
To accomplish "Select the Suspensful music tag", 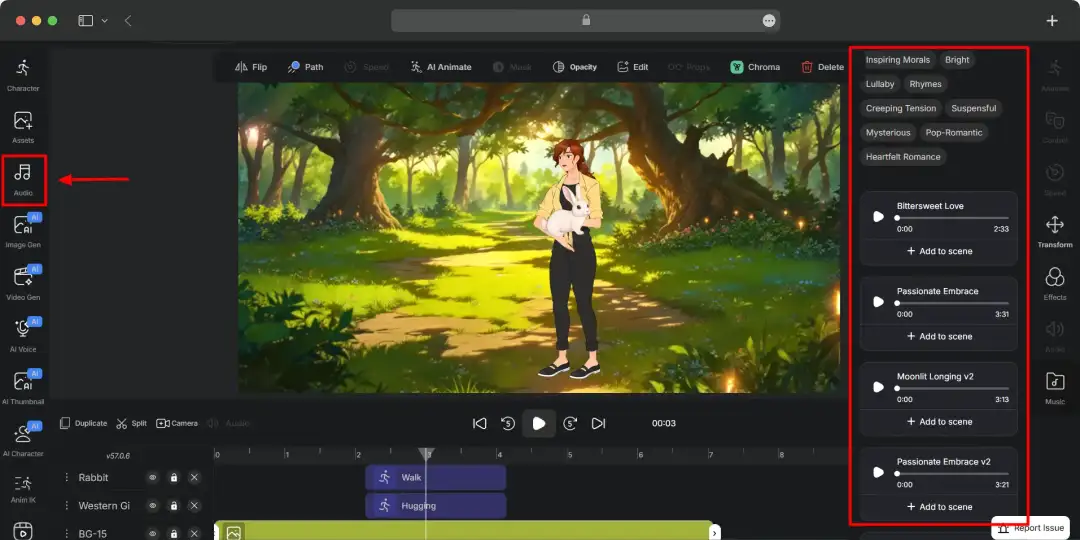I will click(x=973, y=108).
